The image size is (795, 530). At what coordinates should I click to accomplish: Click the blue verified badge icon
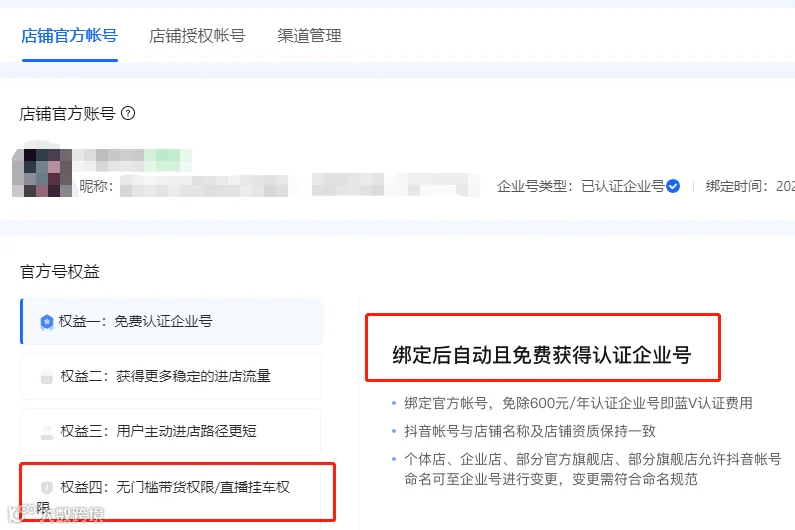tap(673, 186)
